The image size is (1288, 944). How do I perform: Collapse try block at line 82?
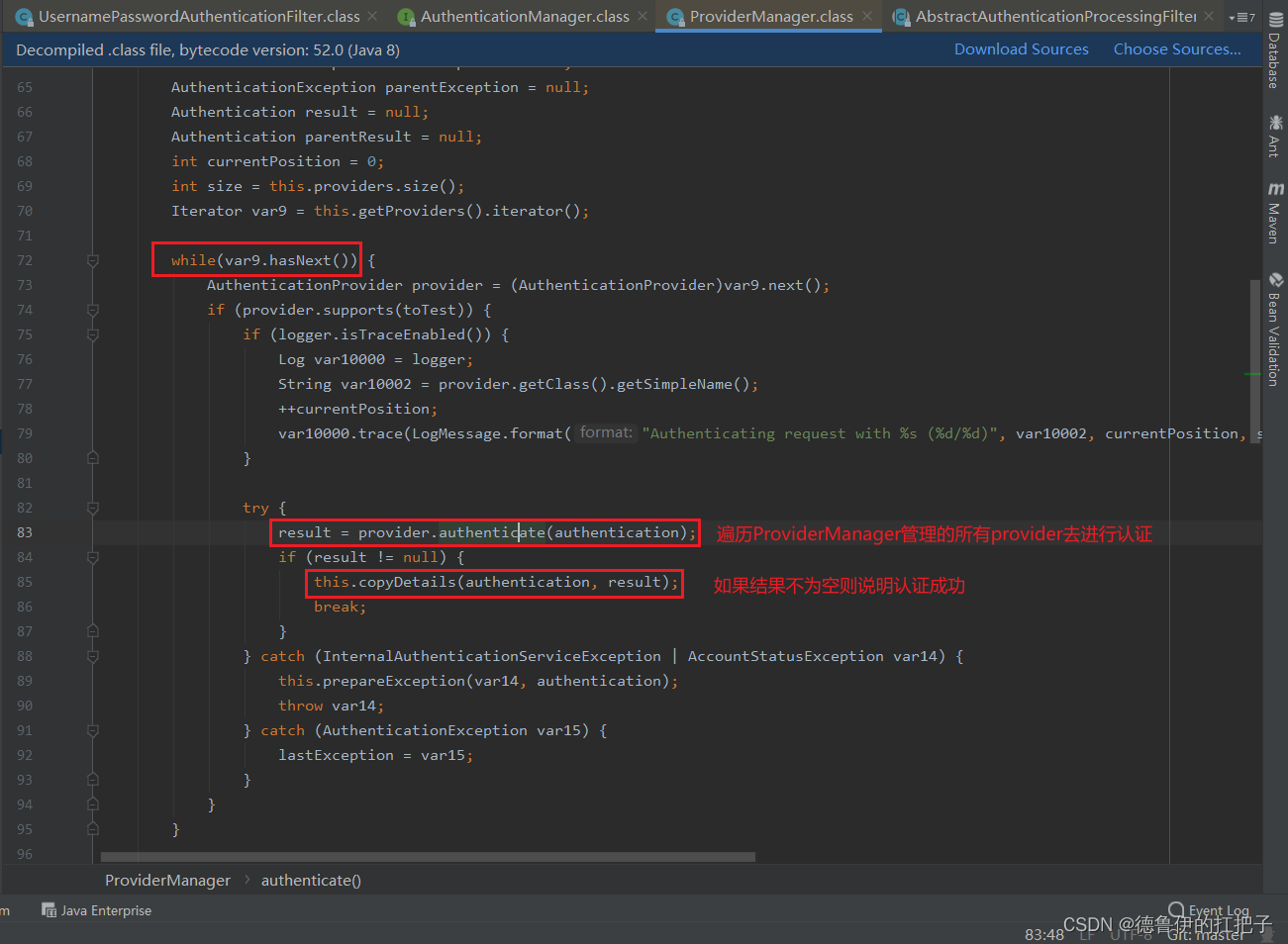[x=93, y=508]
